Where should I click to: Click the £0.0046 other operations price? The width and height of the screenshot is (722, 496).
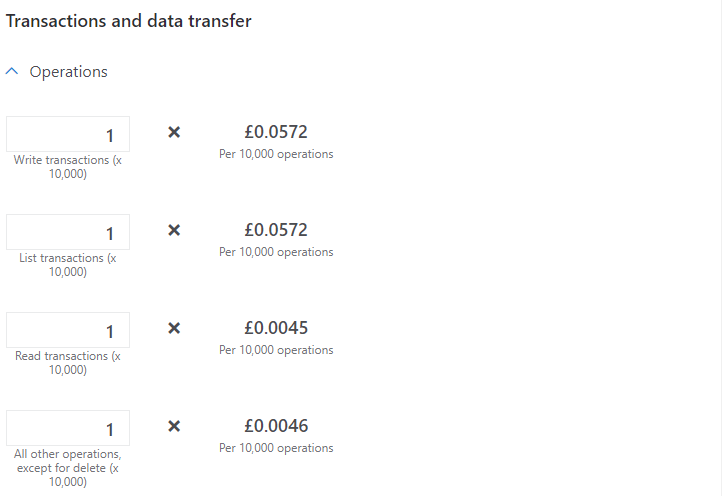tap(276, 426)
